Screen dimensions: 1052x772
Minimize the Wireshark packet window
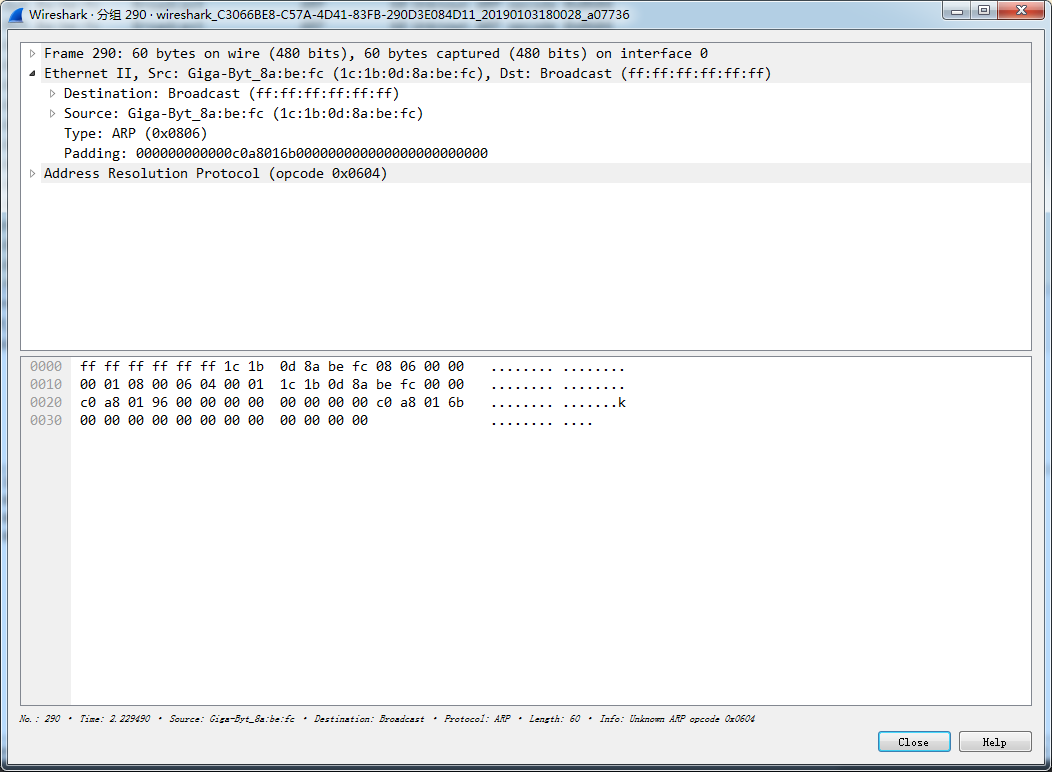[957, 11]
